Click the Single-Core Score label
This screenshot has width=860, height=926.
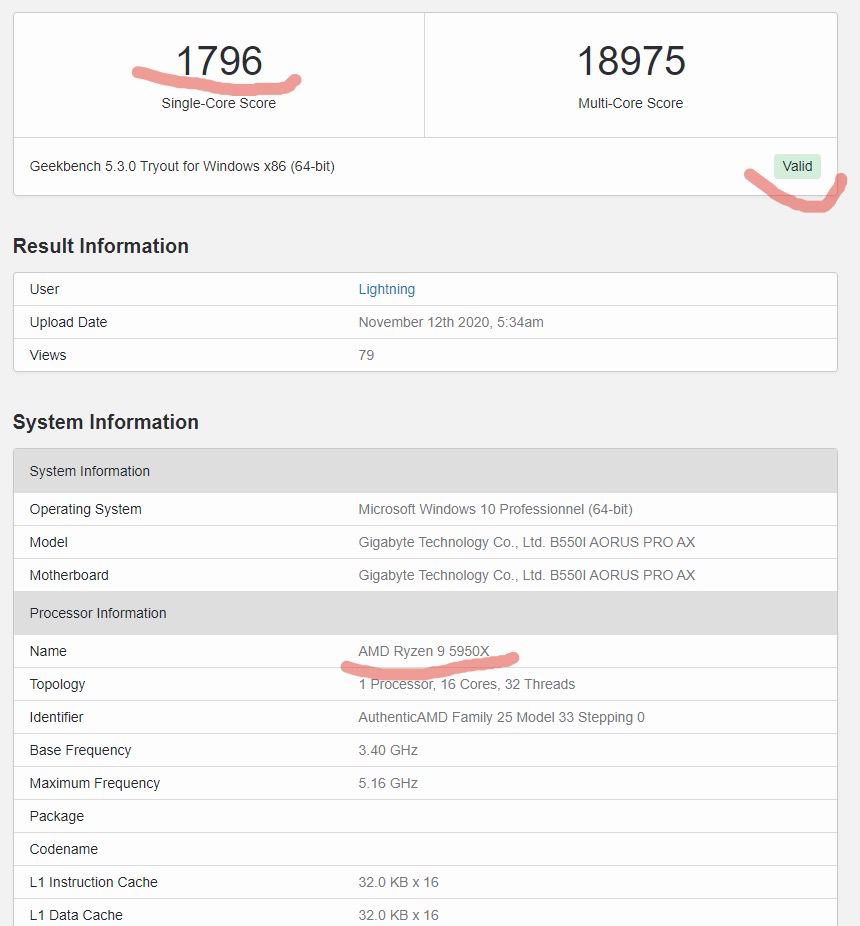pos(219,103)
